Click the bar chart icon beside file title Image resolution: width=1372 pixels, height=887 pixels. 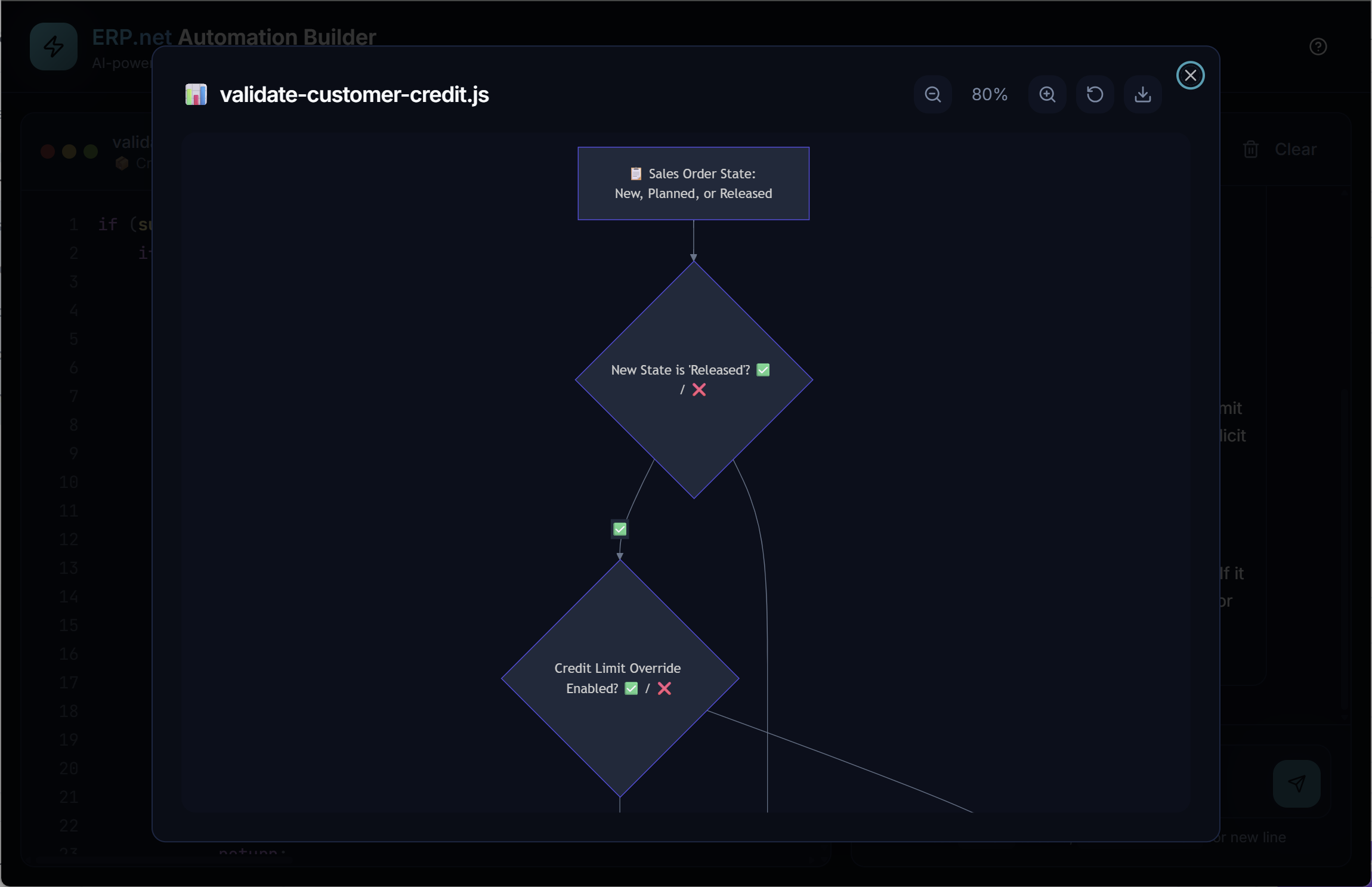(196, 94)
